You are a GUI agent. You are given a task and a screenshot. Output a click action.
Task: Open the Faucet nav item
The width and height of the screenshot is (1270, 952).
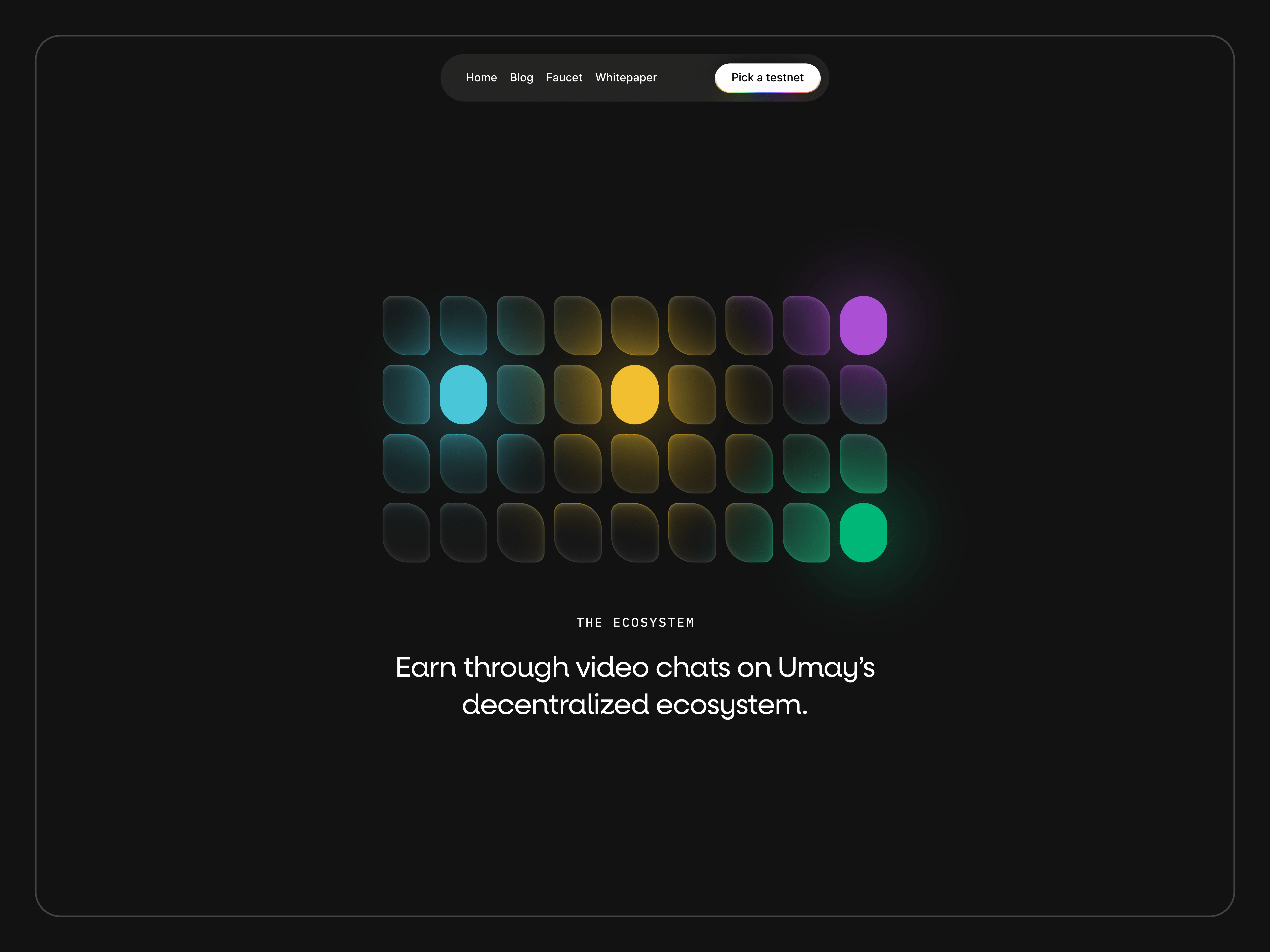(x=564, y=78)
